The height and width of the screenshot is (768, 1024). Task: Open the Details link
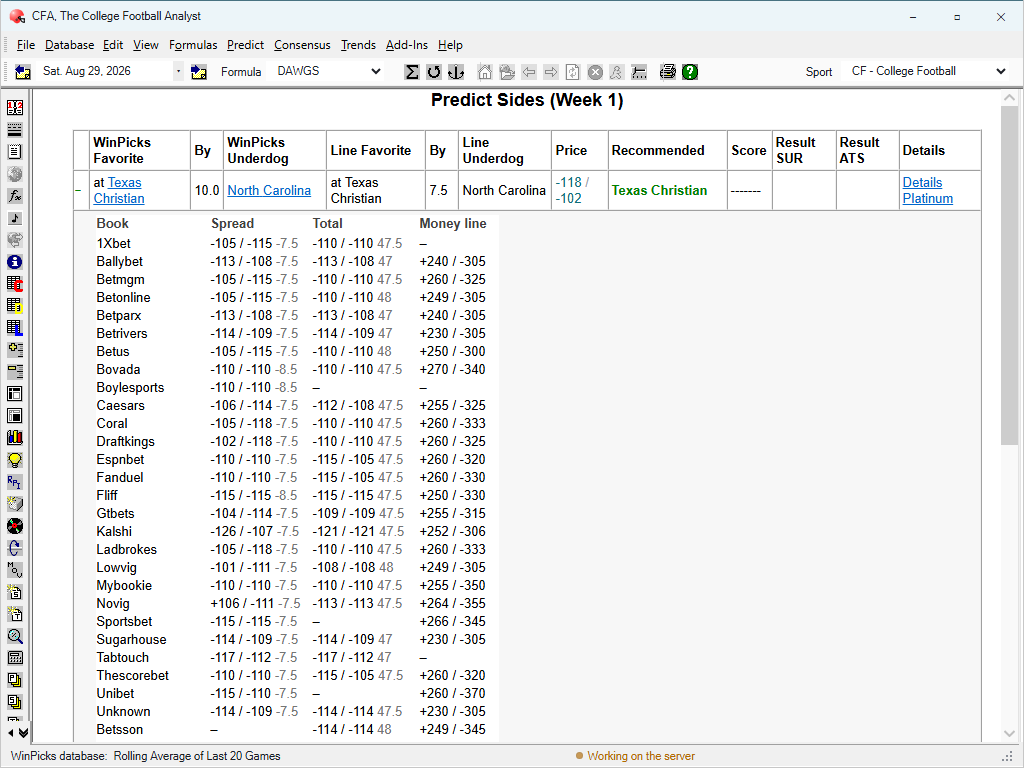point(922,183)
